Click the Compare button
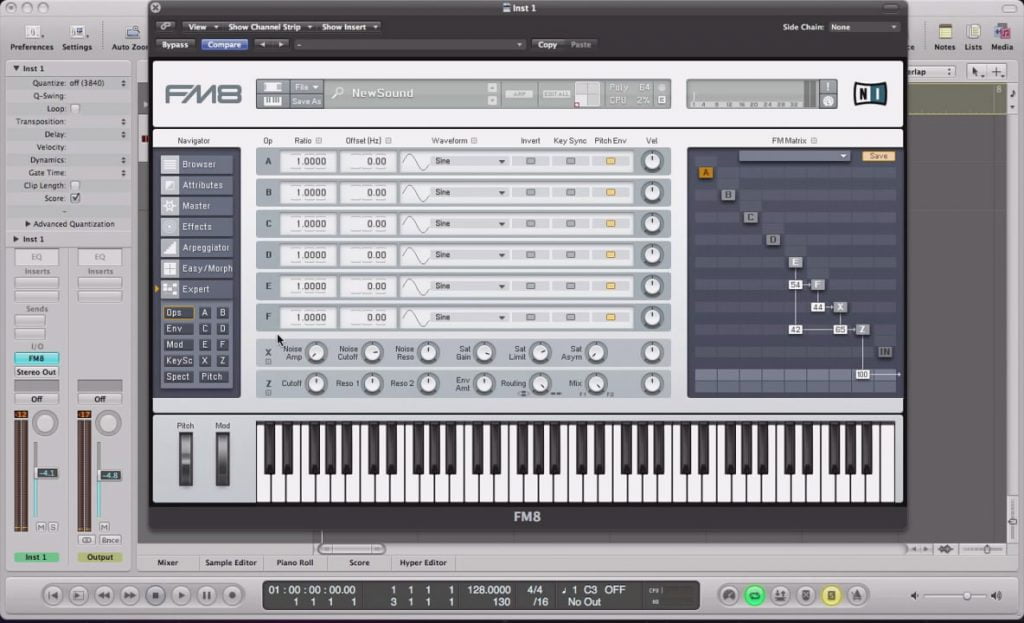This screenshot has width=1024, height=623. coord(224,44)
